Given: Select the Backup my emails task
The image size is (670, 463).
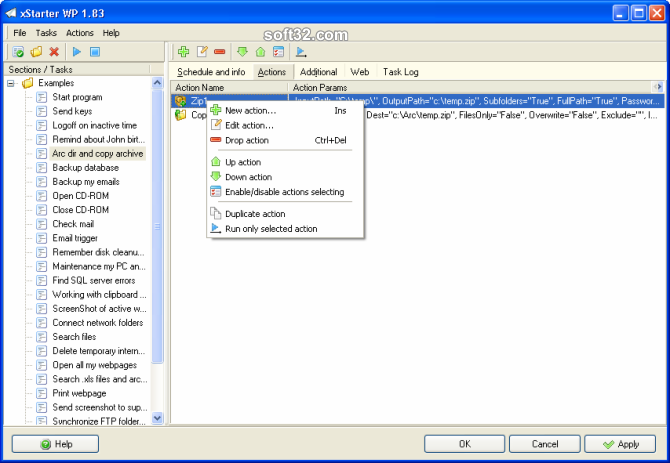Looking at the screenshot, I should (86, 182).
